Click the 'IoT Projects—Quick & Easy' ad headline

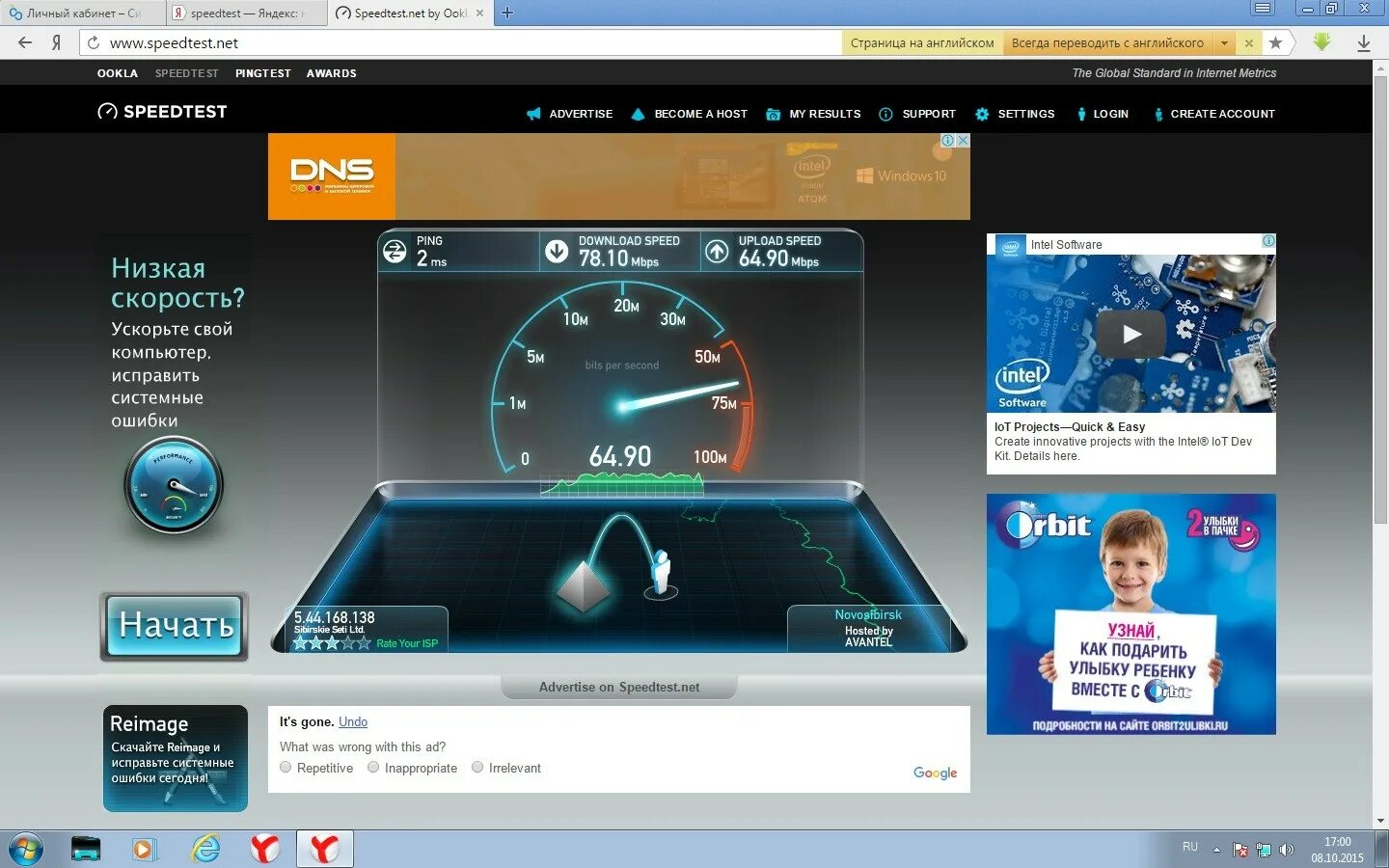tap(1070, 426)
